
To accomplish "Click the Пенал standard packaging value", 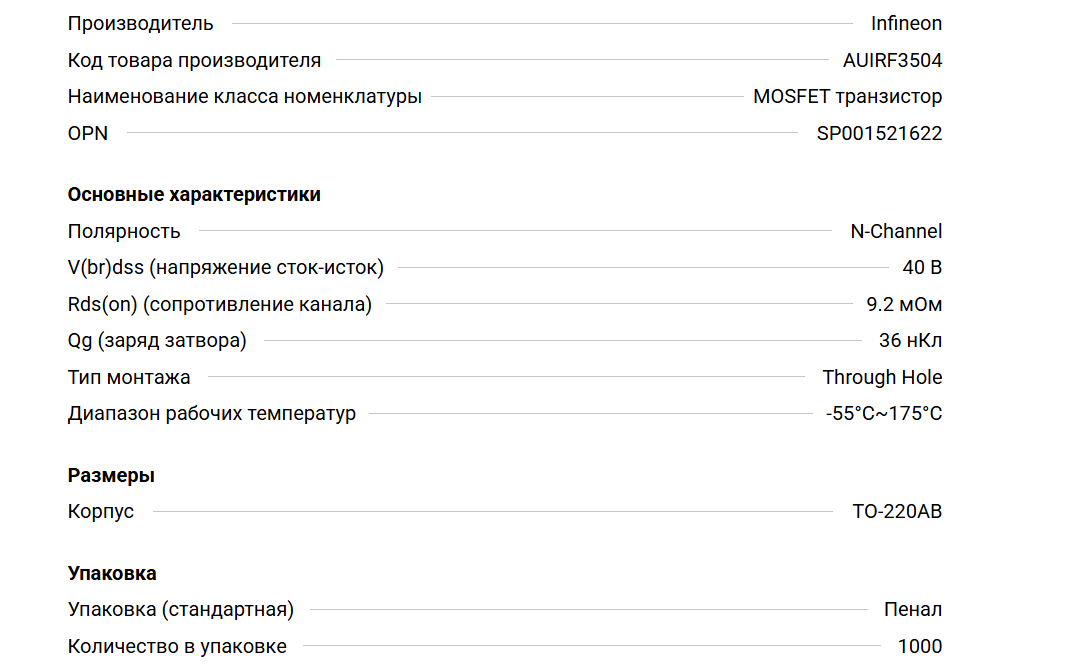I will [x=912, y=609].
